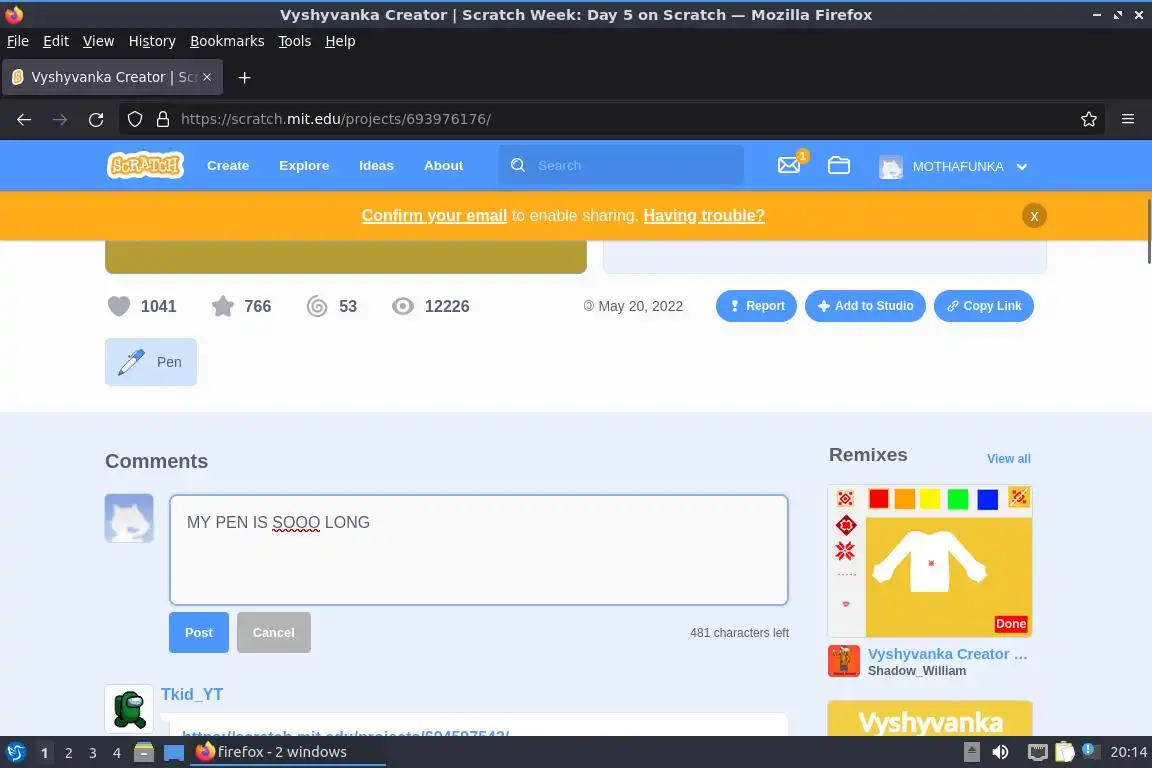Click inside the comment text box

479,550
